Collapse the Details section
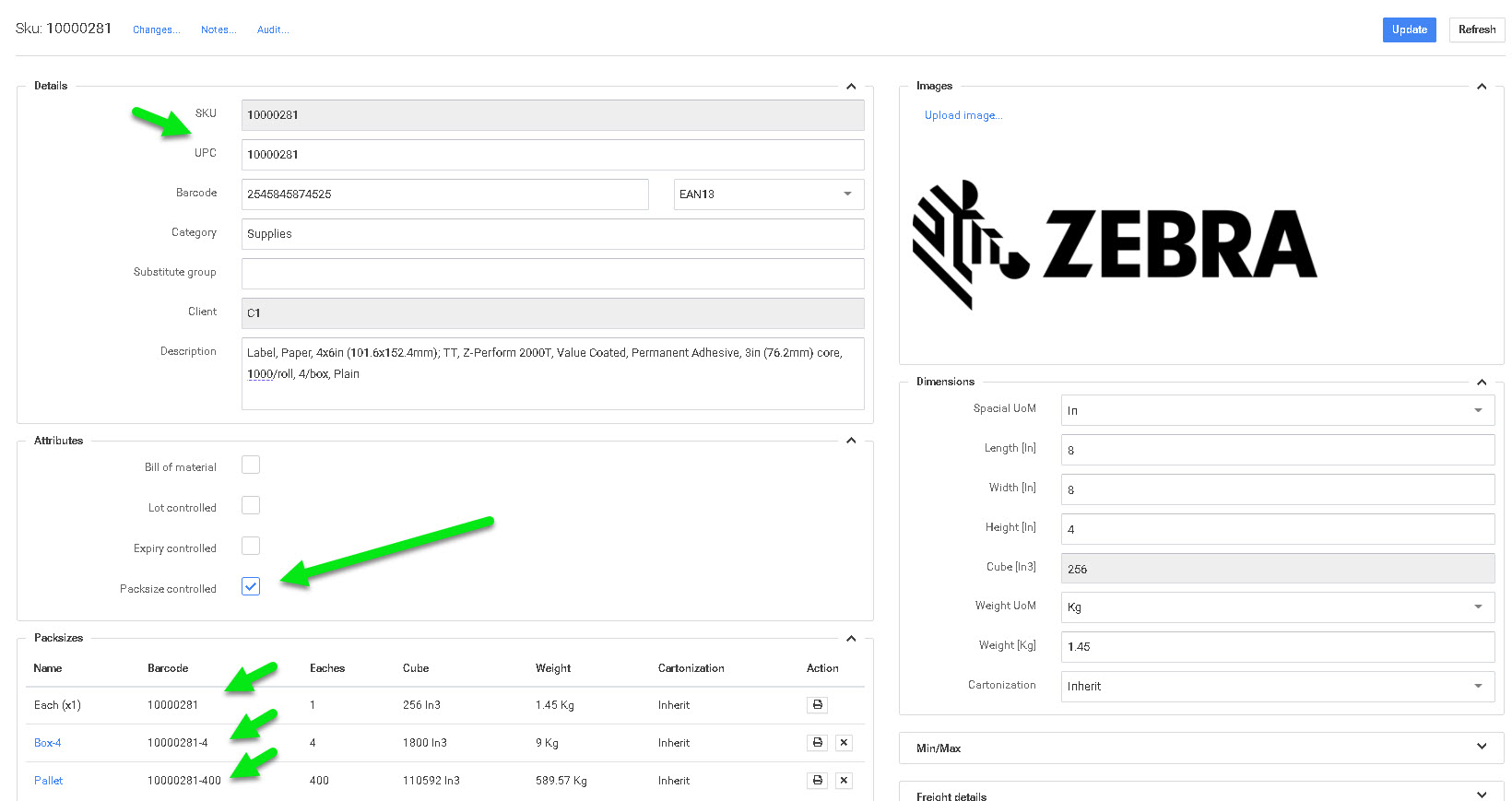 [x=851, y=87]
